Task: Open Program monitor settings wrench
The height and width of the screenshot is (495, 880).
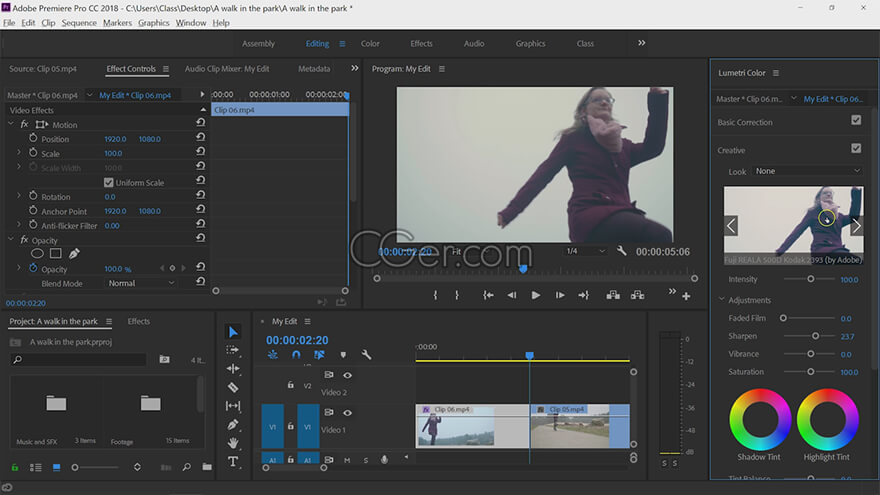Action: (621, 251)
